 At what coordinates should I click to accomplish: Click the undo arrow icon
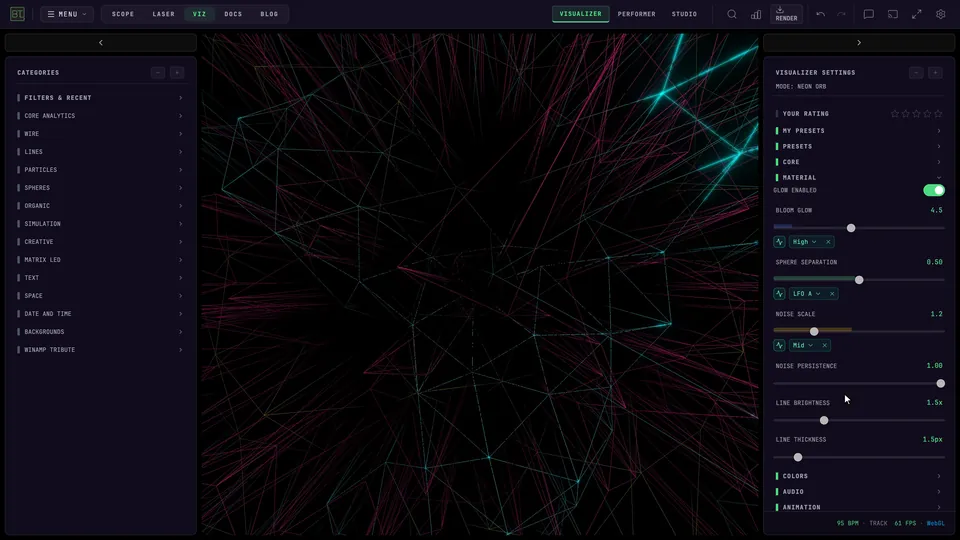tap(820, 14)
